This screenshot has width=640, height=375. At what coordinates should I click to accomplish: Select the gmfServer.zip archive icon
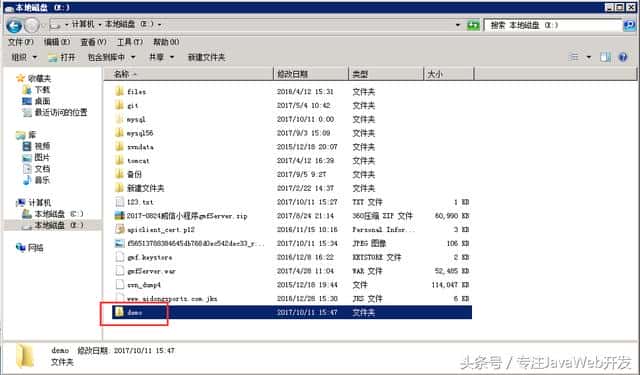point(119,215)
